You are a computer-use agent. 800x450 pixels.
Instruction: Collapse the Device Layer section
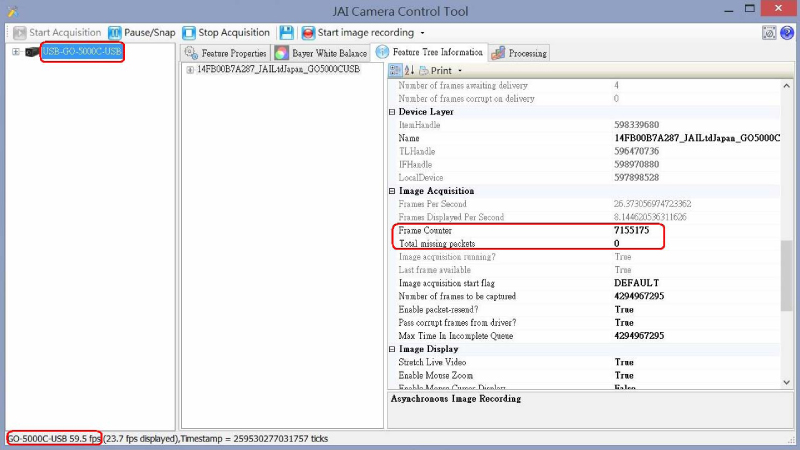coord(392,112)
